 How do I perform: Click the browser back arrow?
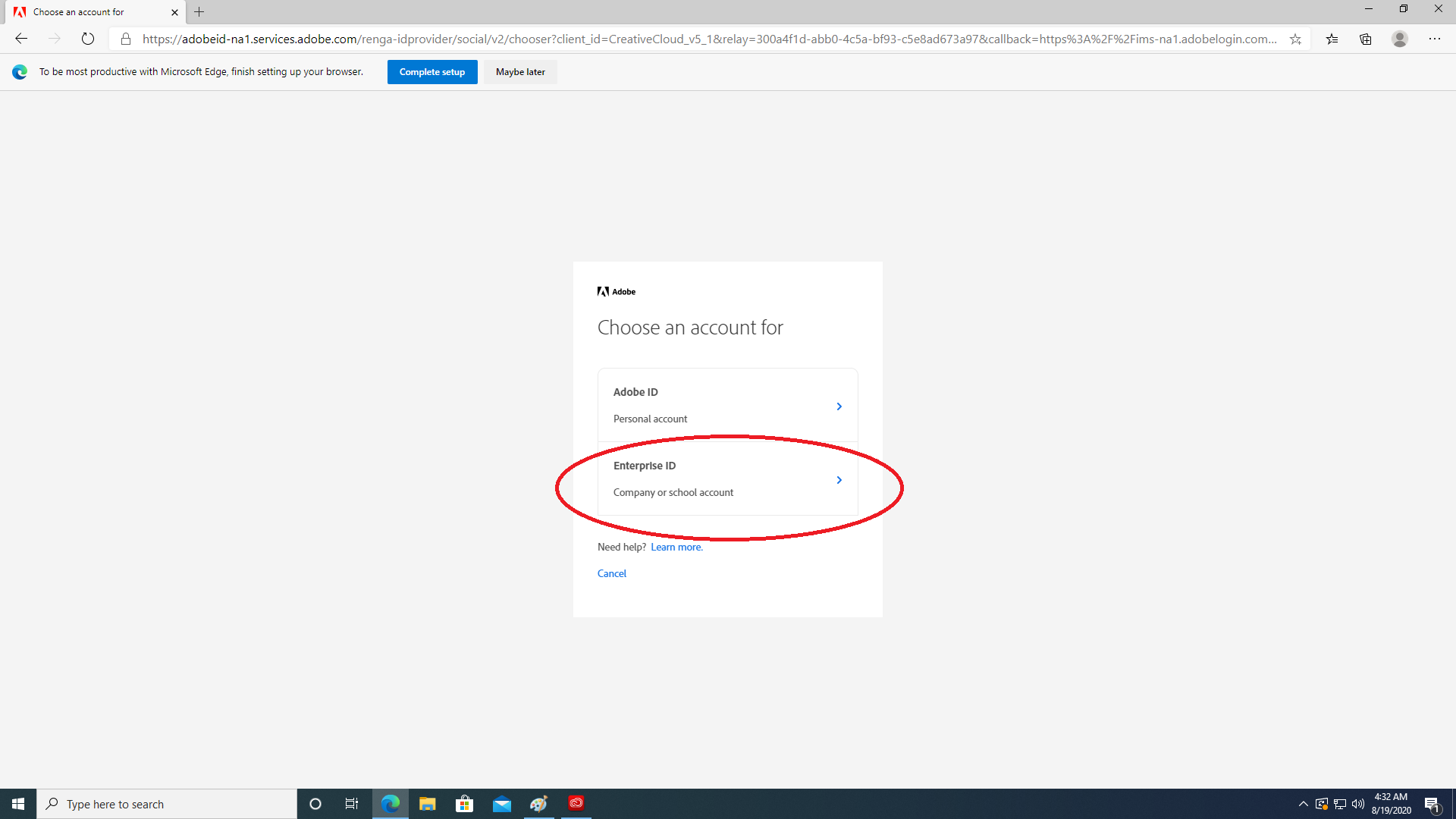(21, 39)
